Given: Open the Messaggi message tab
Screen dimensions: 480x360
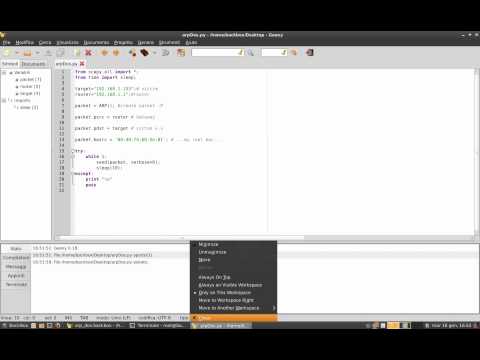Looking at the screenshot, I should click(16, 267).
